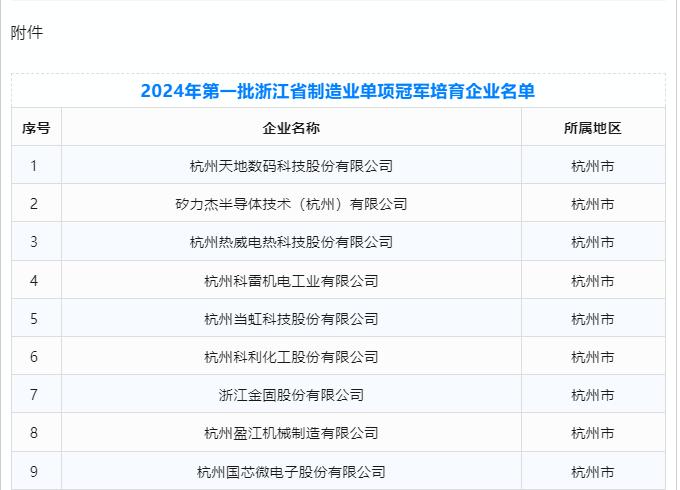Click 杭州市 in the 杭州当虹科技 row

point(593,319)
